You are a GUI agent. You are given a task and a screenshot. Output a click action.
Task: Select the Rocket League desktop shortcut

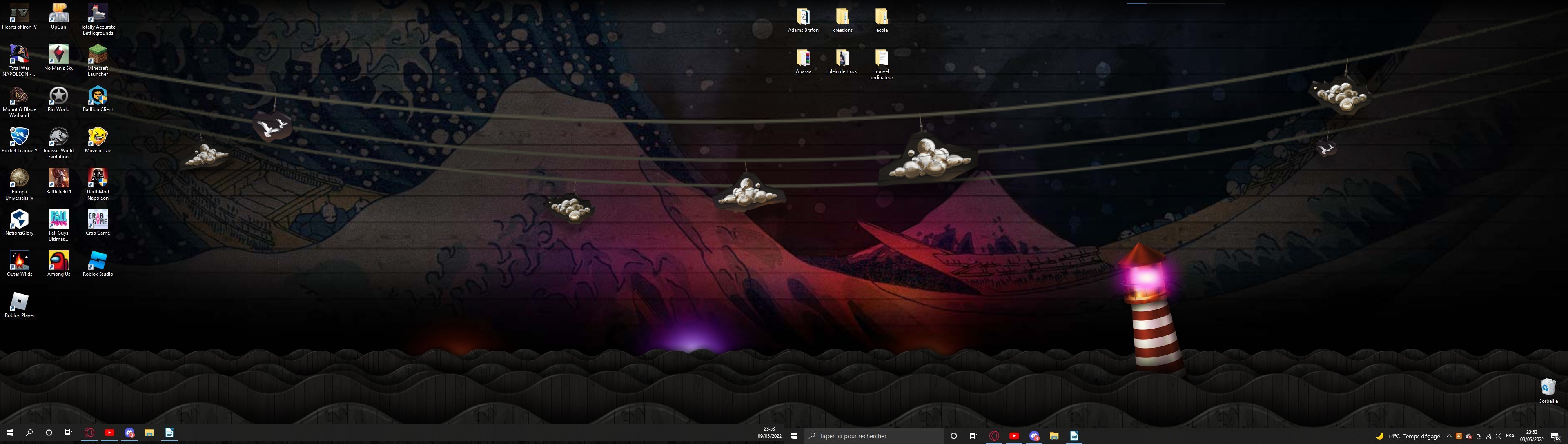tap(19, 138)
